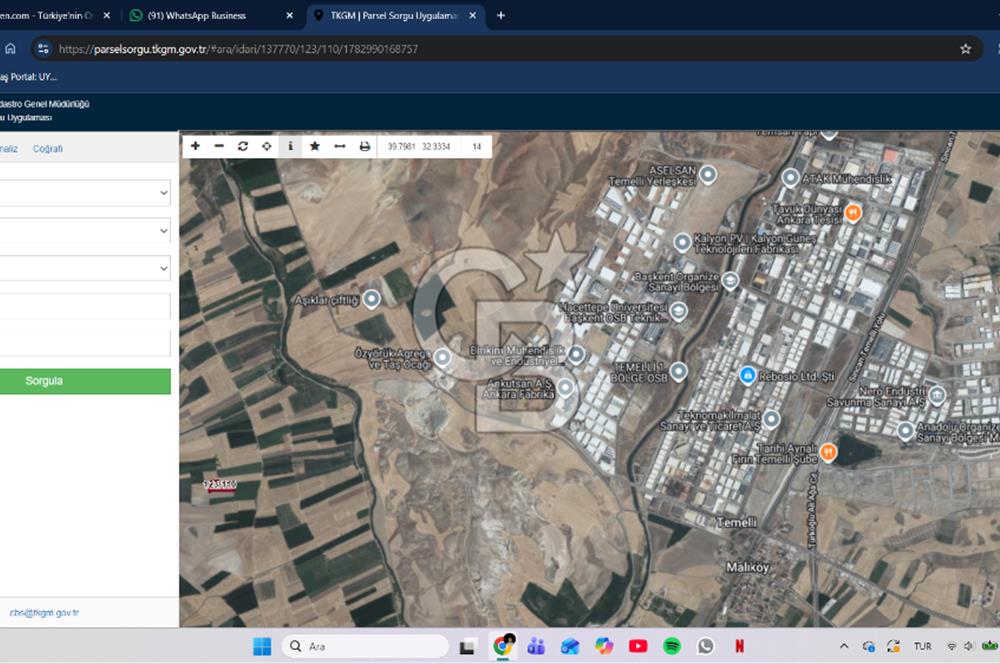Click the cbs@tkgm.gov.tr email link
Image resolution: width=1000 pixels, height=664 pixels.
click(x=44, y=612)
